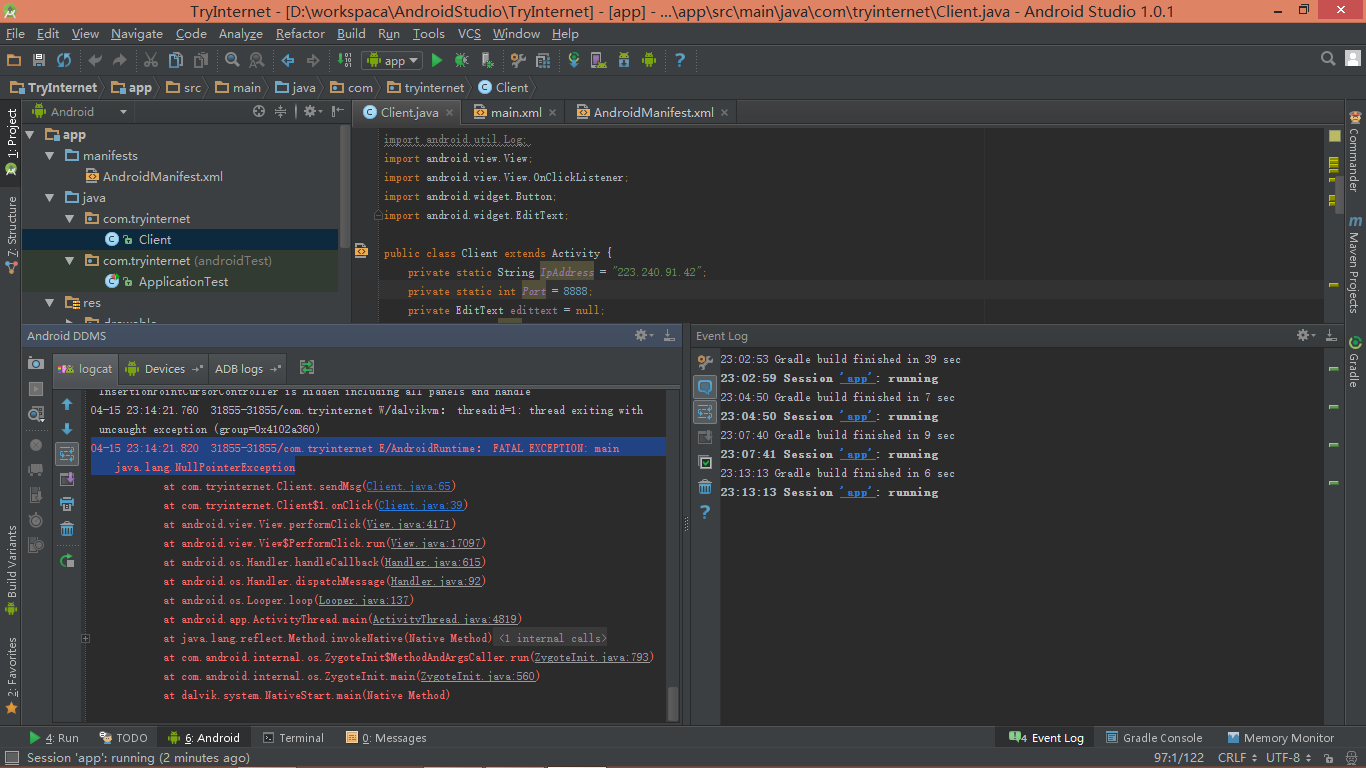Collapse the app module tree node

(x=30, y=135)
